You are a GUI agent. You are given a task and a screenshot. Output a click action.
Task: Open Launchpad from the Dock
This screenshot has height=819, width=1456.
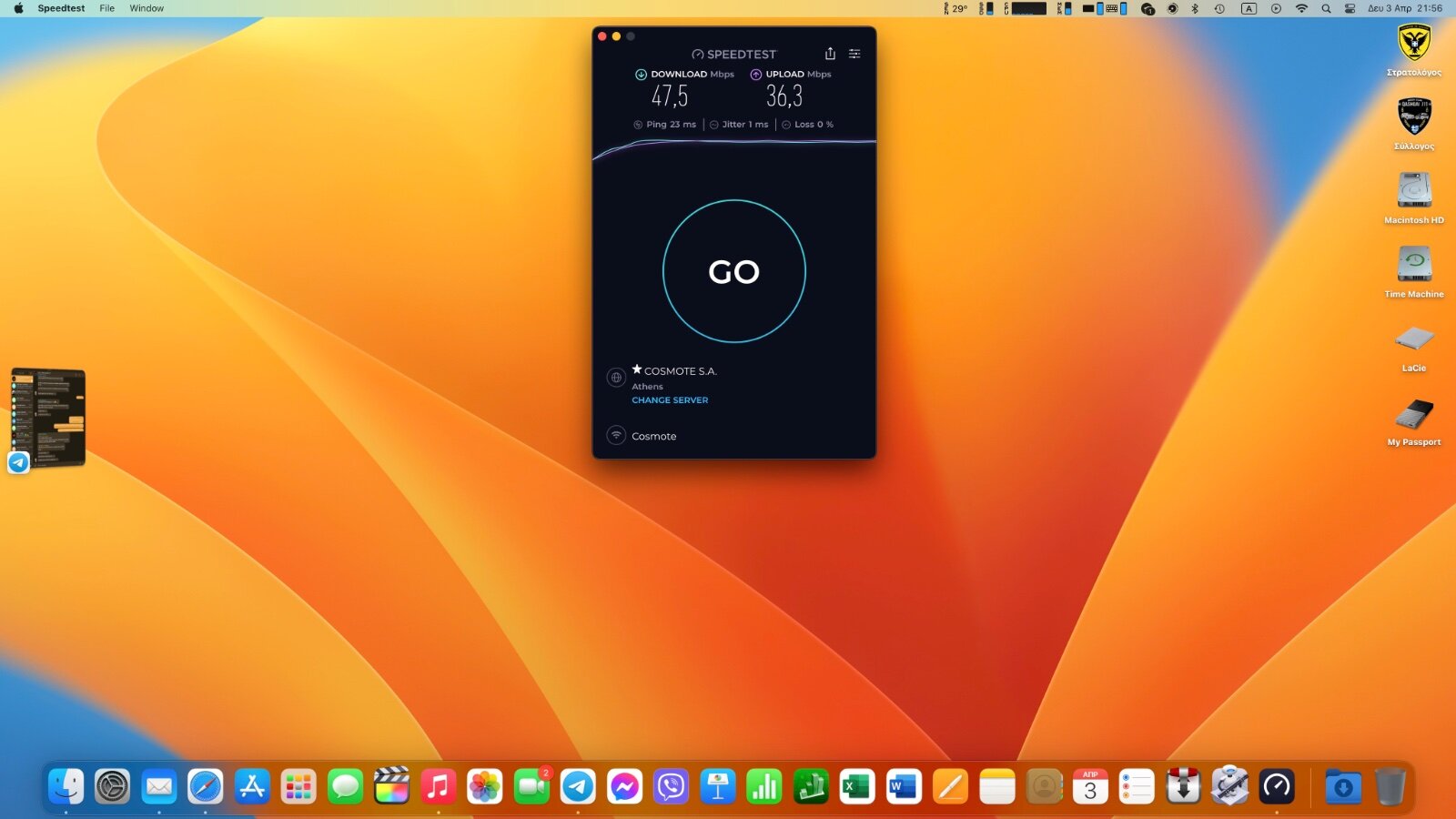pyautogui.click(x=298, y=786)
